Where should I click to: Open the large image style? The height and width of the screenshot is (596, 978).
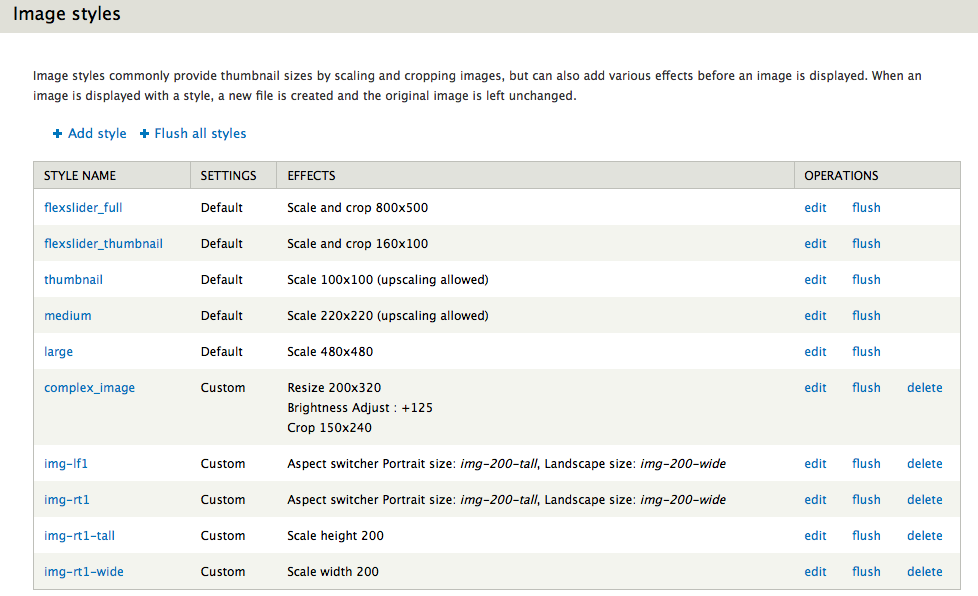(x=58, y=351)
